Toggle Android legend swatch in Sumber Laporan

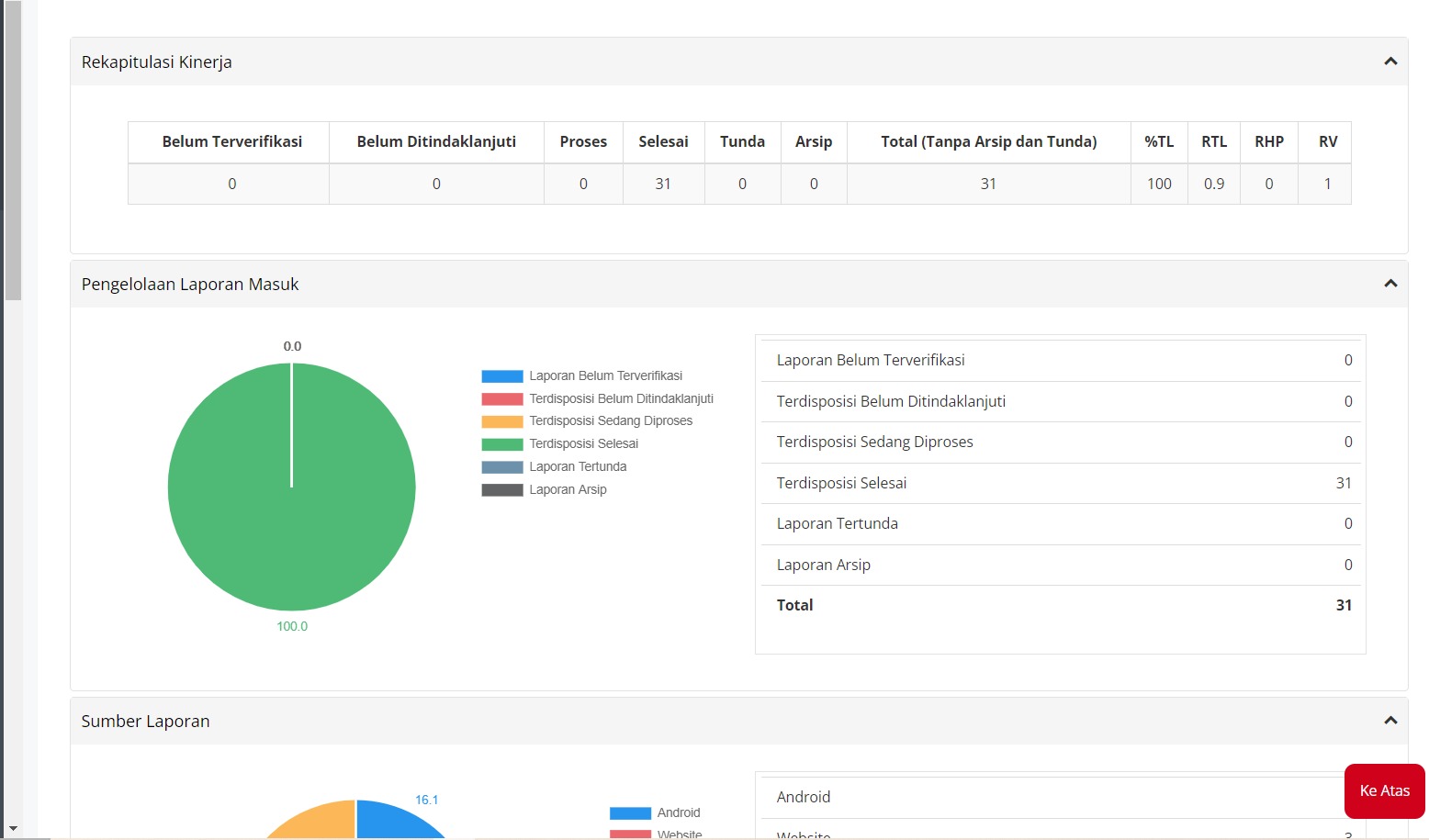click(x=630, y=813)
